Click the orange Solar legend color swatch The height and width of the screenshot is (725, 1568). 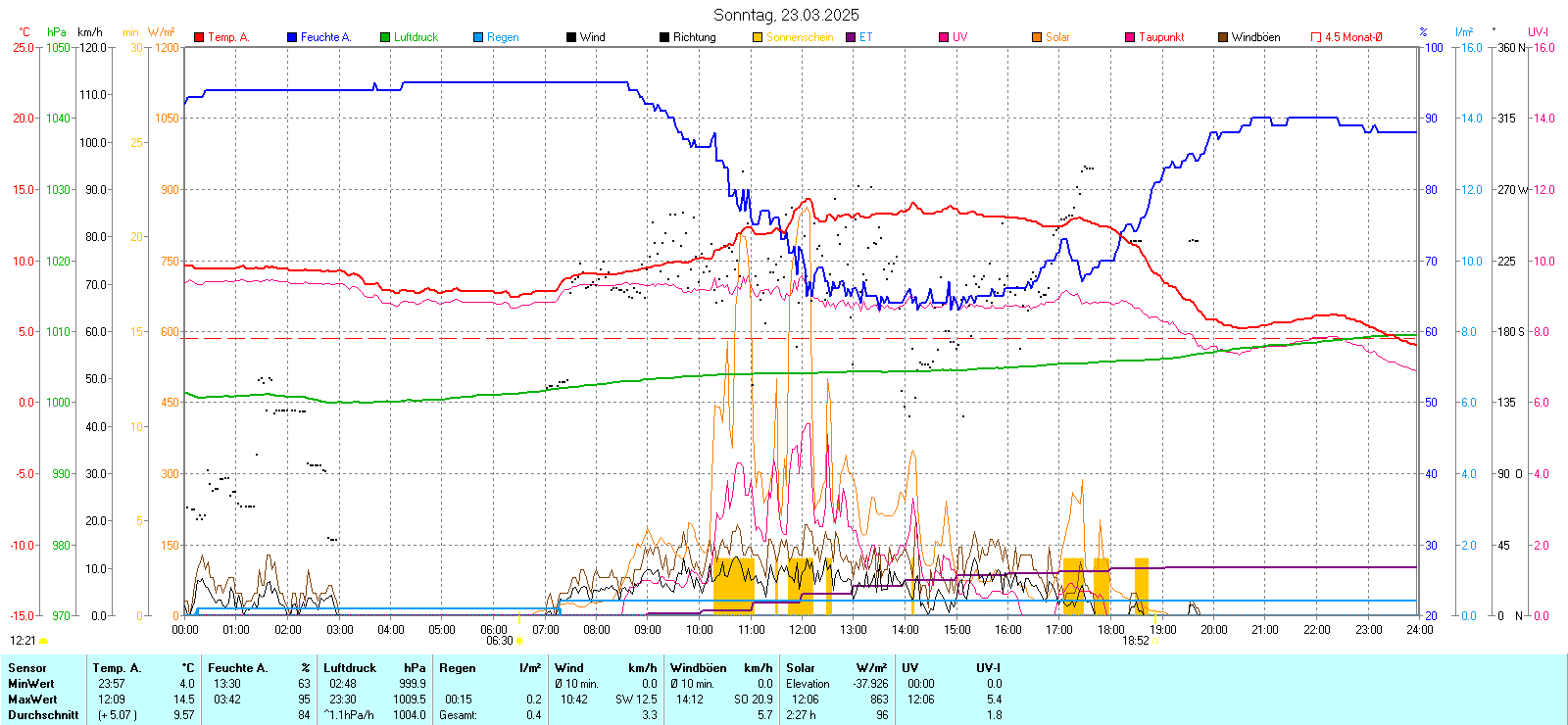[1037, 37]
